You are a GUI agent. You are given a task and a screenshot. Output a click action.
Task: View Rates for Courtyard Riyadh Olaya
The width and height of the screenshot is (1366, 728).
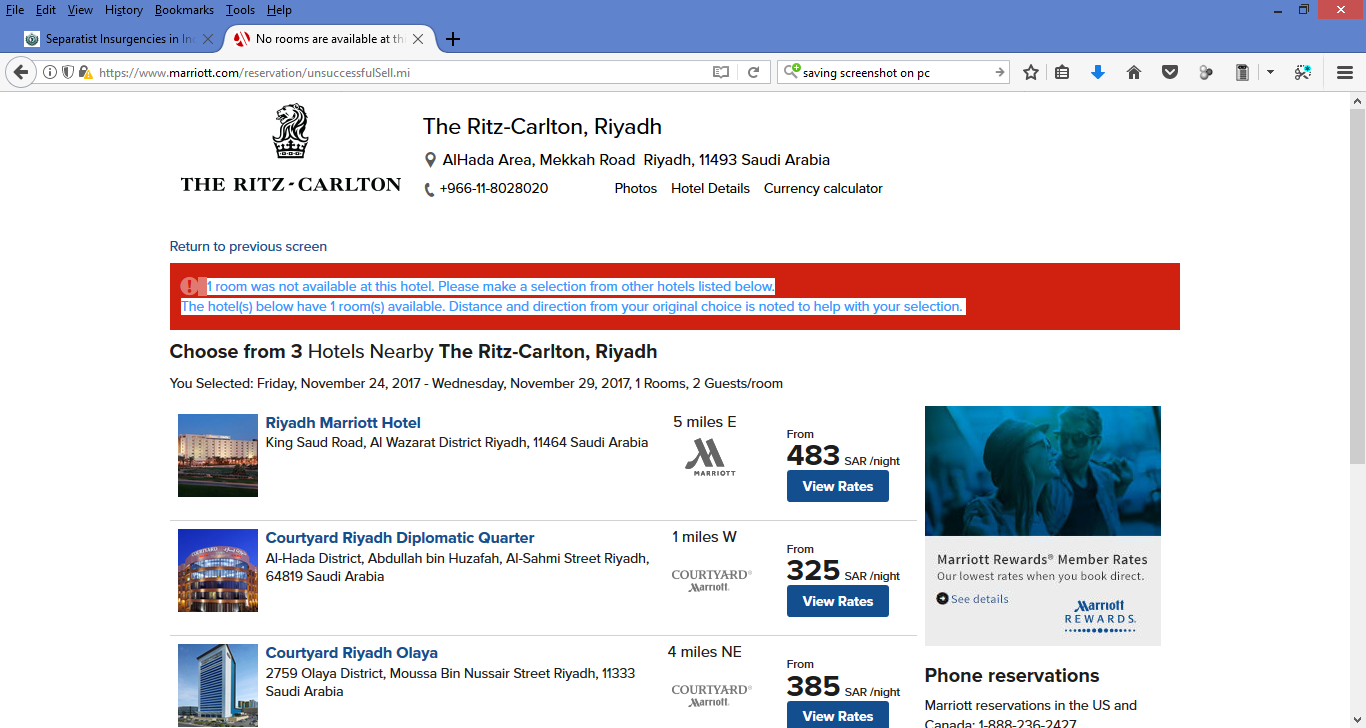(838, 714)
